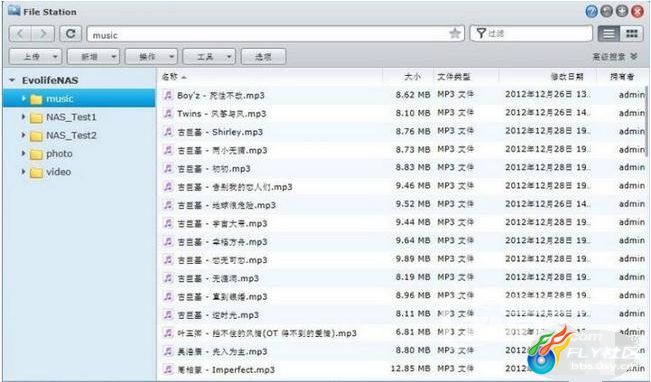The image size is (651, 382).
Task: Go forward with the right arrow button
Action: [43, 34]
